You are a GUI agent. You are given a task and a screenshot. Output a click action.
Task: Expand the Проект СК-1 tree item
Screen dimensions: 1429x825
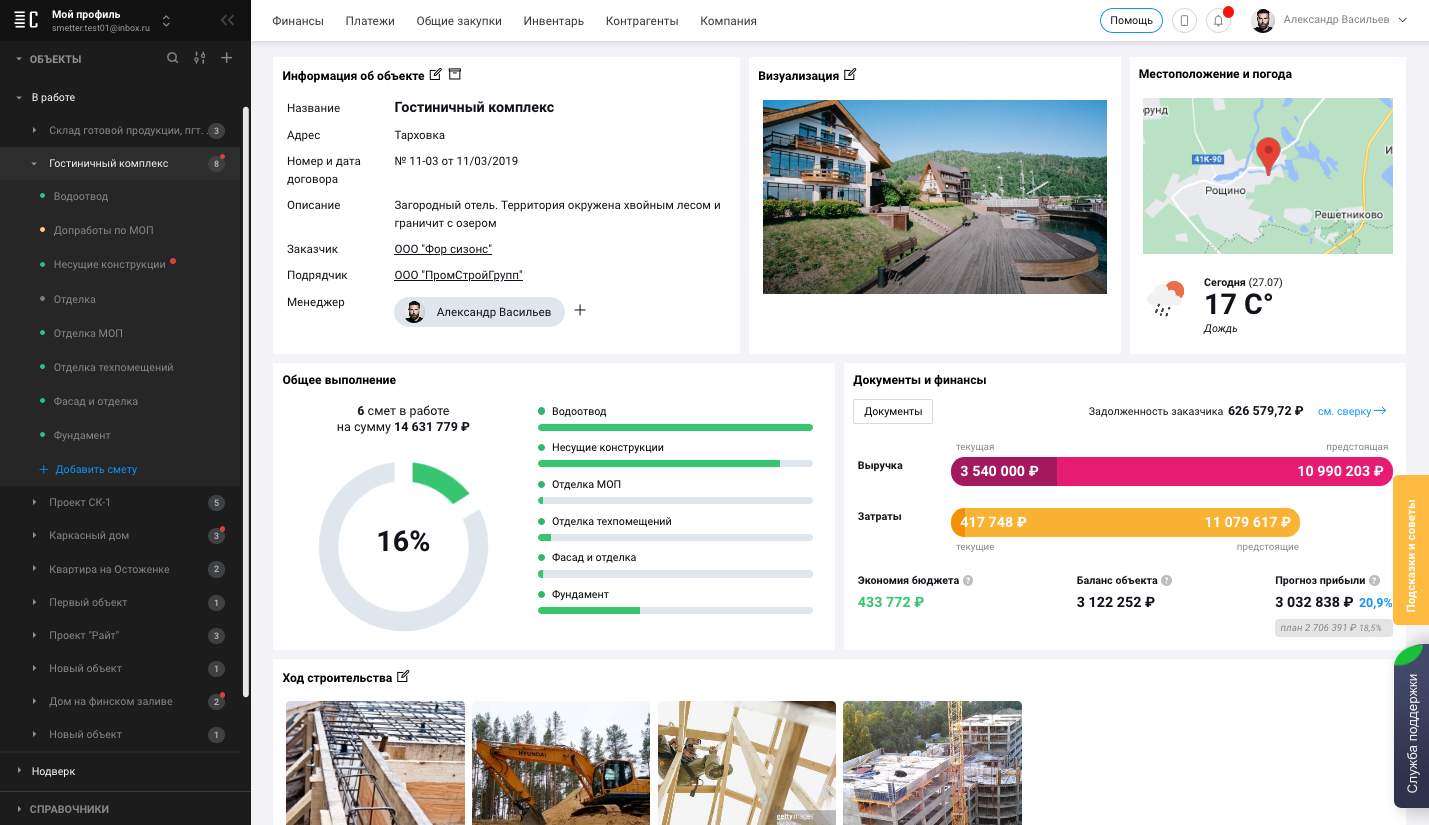point(34,502)
